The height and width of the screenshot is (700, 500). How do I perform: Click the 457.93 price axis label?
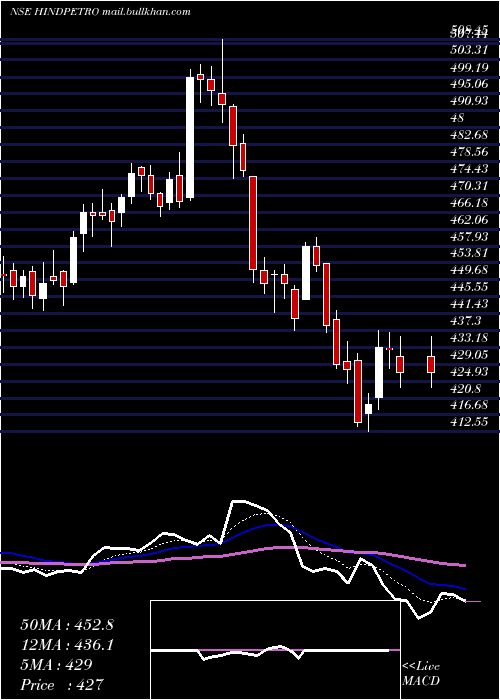468,236
